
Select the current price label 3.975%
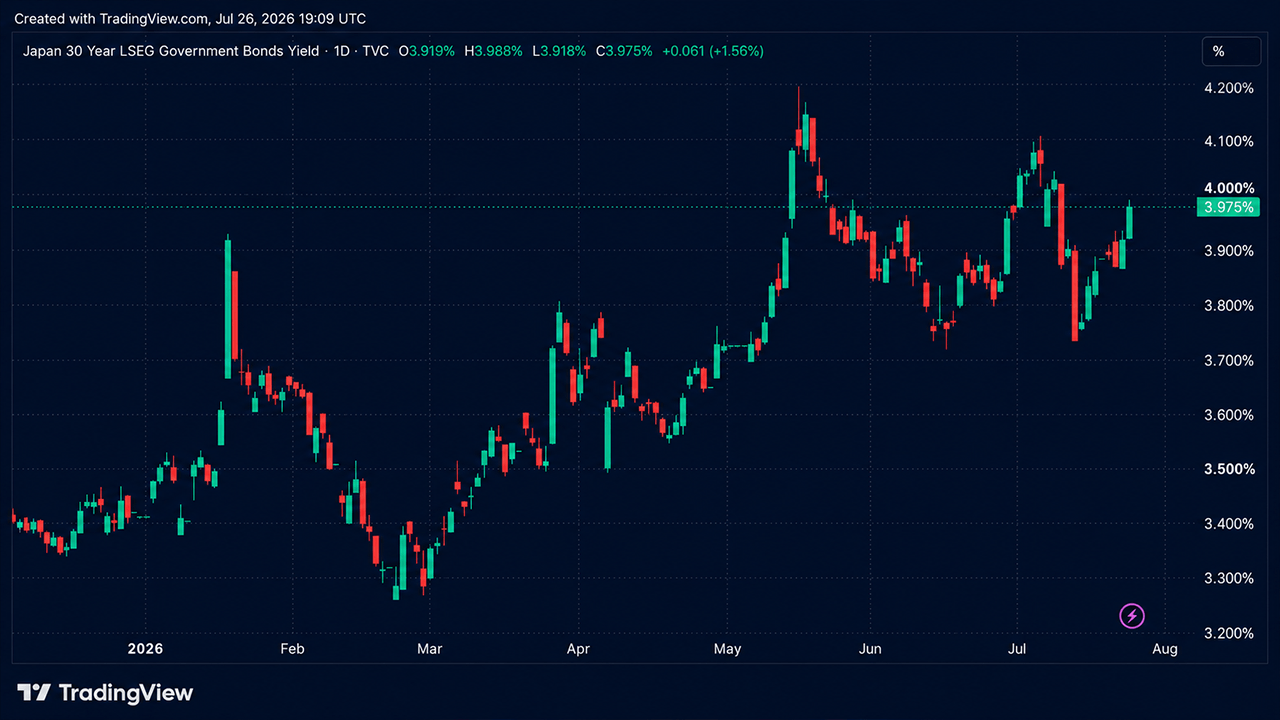tap(1228, 207)
